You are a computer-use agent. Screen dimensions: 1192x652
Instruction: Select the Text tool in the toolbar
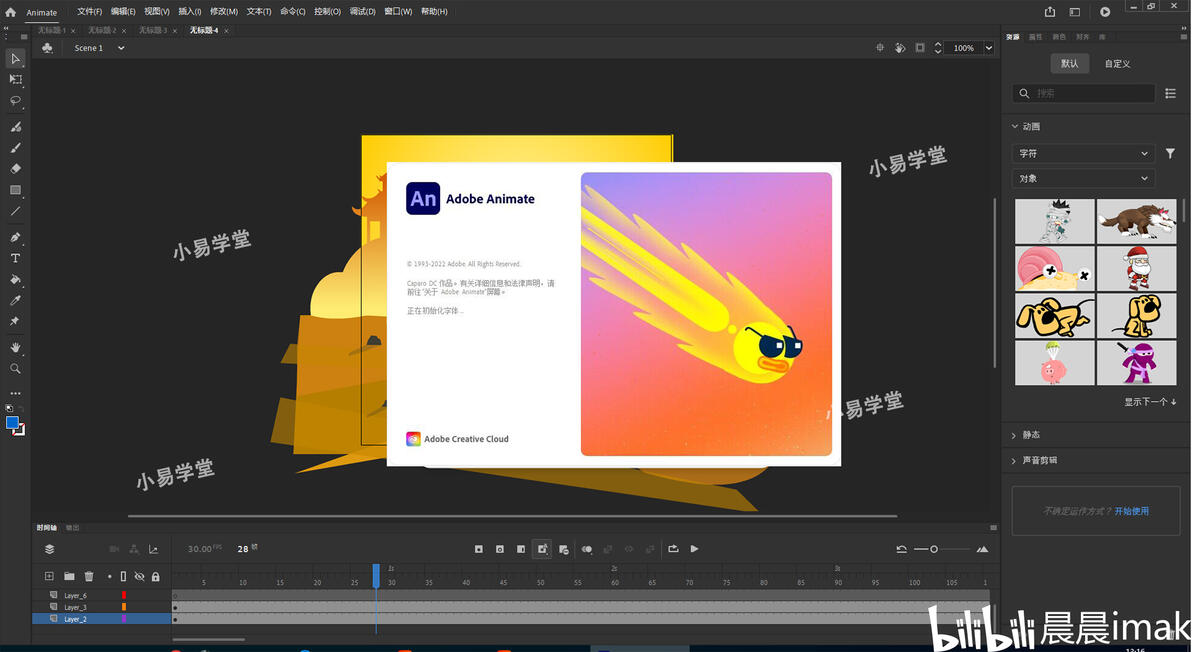point(15,258)
